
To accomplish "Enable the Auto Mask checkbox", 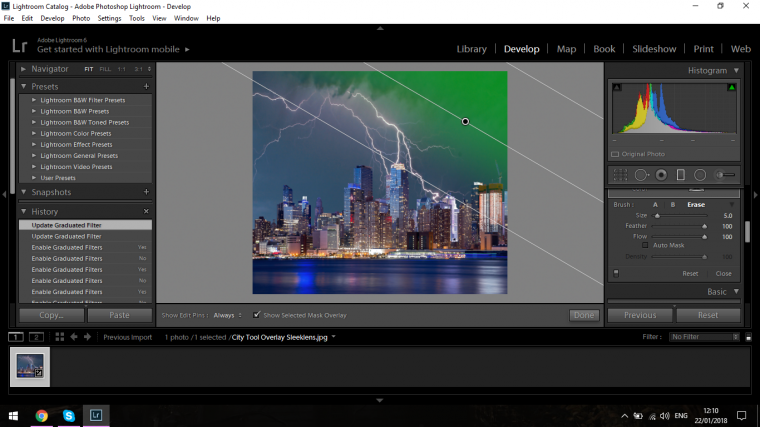I will (x=645, y=245).
